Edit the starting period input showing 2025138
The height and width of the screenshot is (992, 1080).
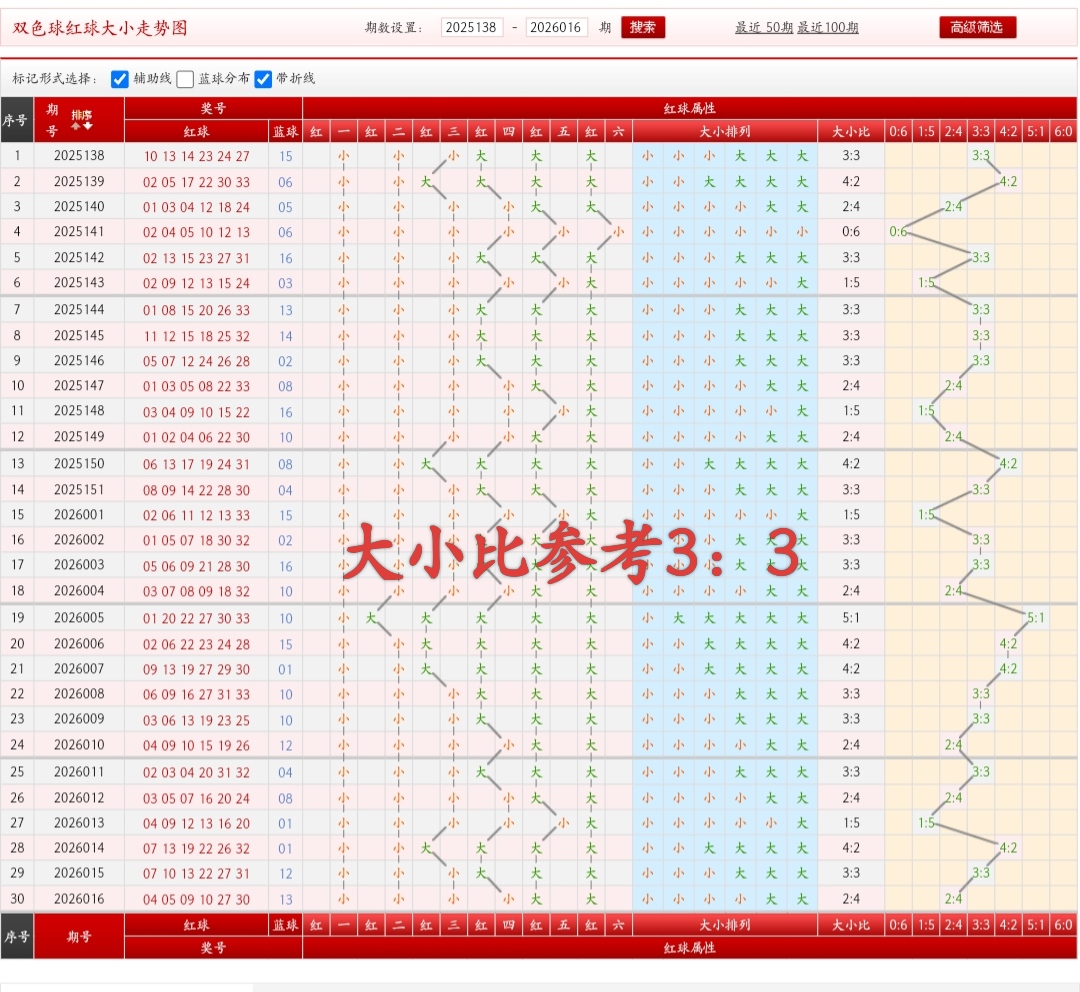471,28
